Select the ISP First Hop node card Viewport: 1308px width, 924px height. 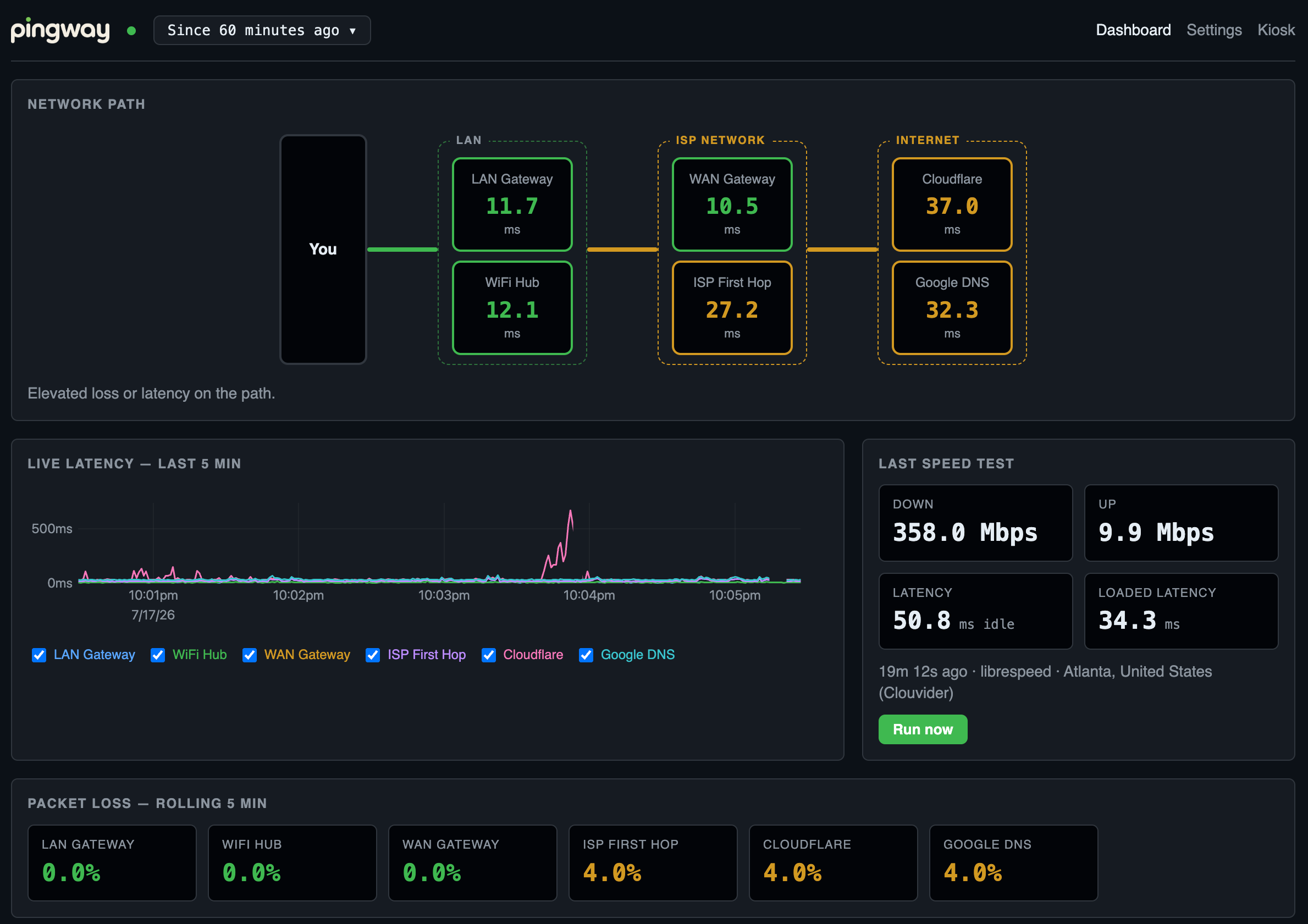731,308
